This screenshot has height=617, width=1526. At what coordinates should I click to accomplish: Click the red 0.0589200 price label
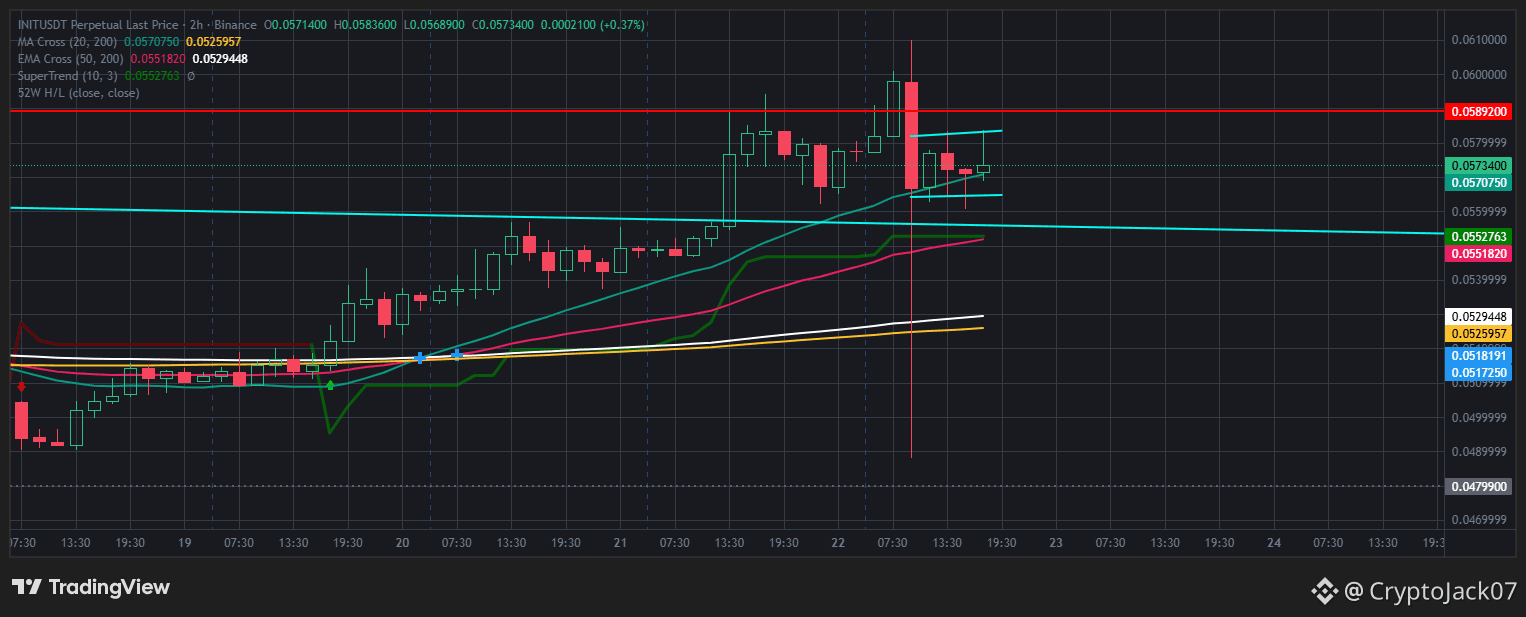click(1478, 113)
